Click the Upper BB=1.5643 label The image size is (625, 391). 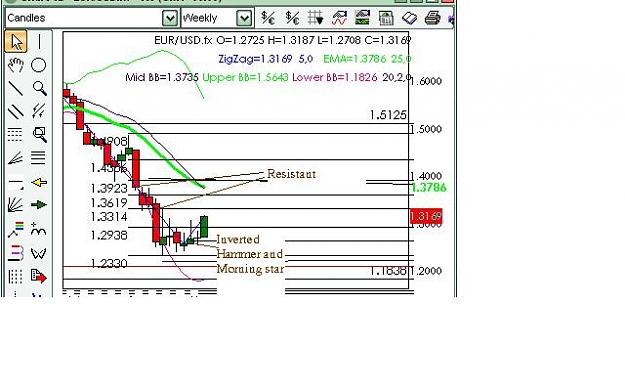point(245,77)
